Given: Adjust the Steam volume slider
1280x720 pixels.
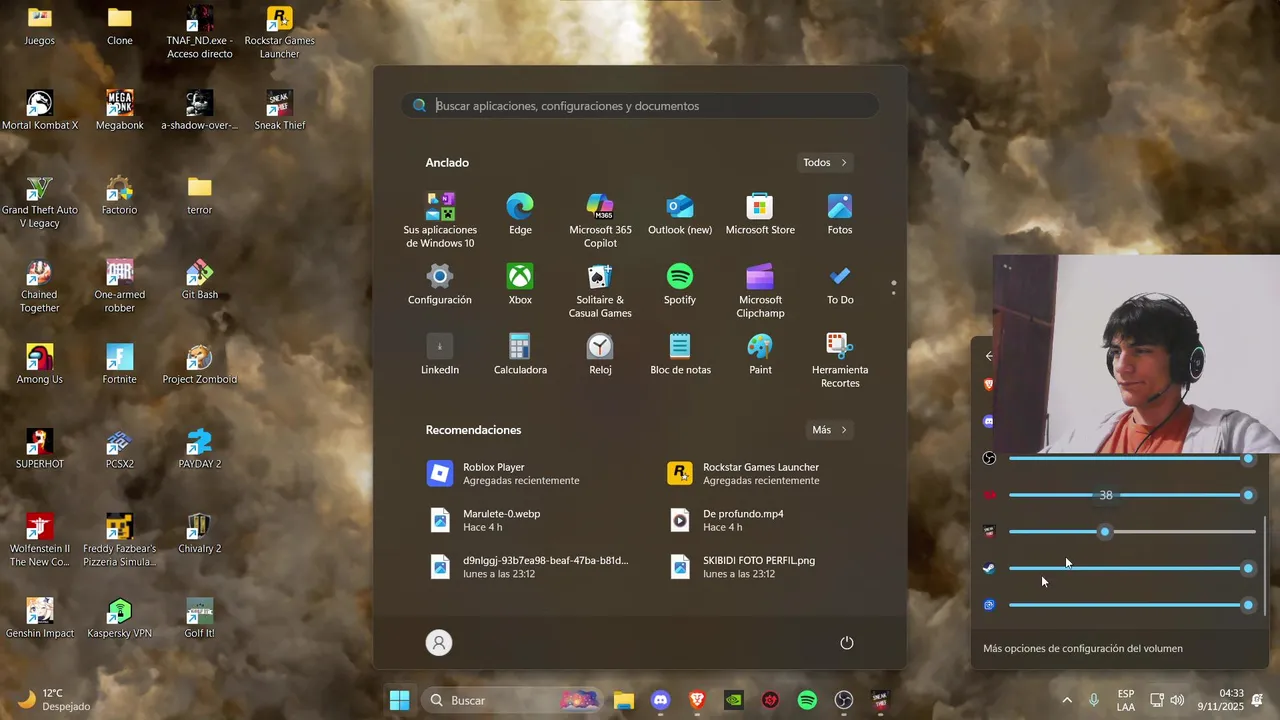Looking at the screenshot, I should (x=1132, y=568).
